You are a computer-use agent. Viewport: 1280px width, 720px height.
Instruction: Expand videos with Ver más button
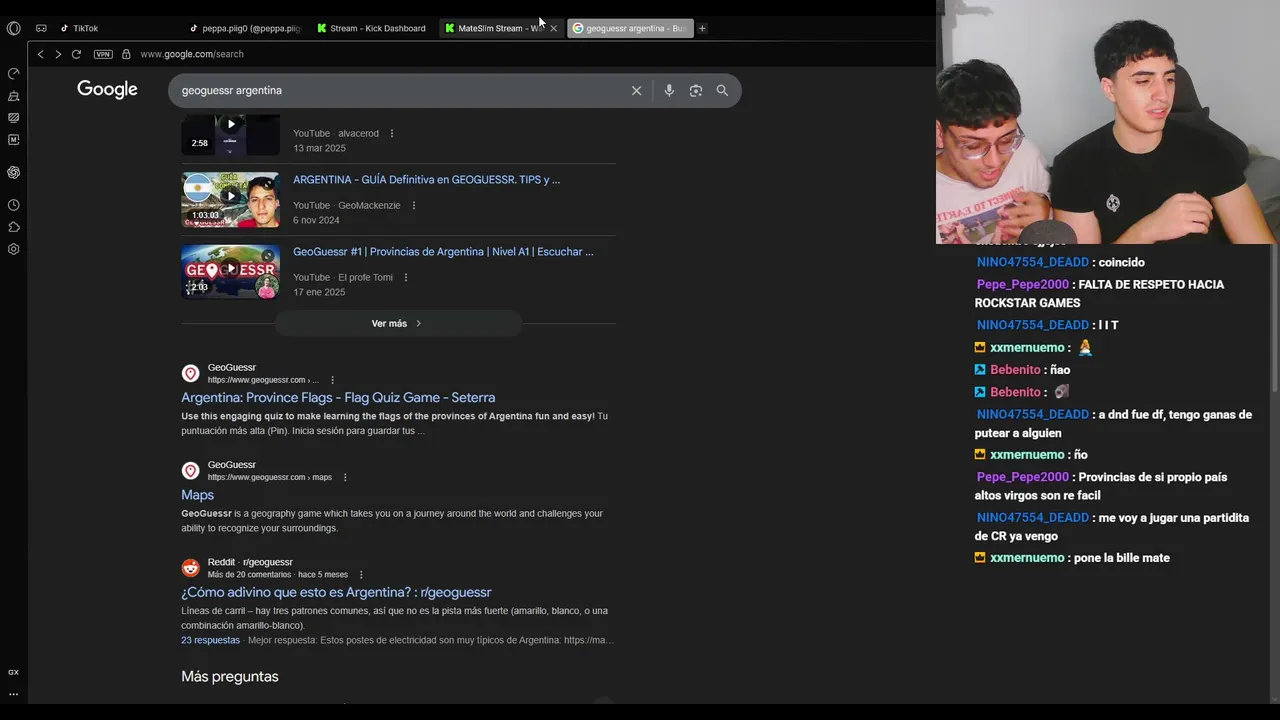[x=398, y=323]
